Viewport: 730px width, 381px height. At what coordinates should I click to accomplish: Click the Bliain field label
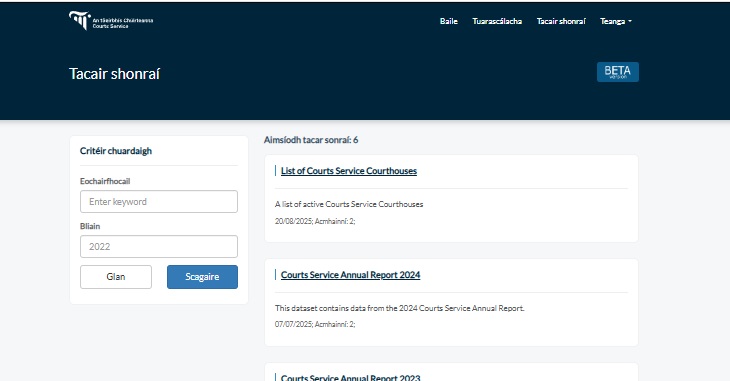point(90,226)
